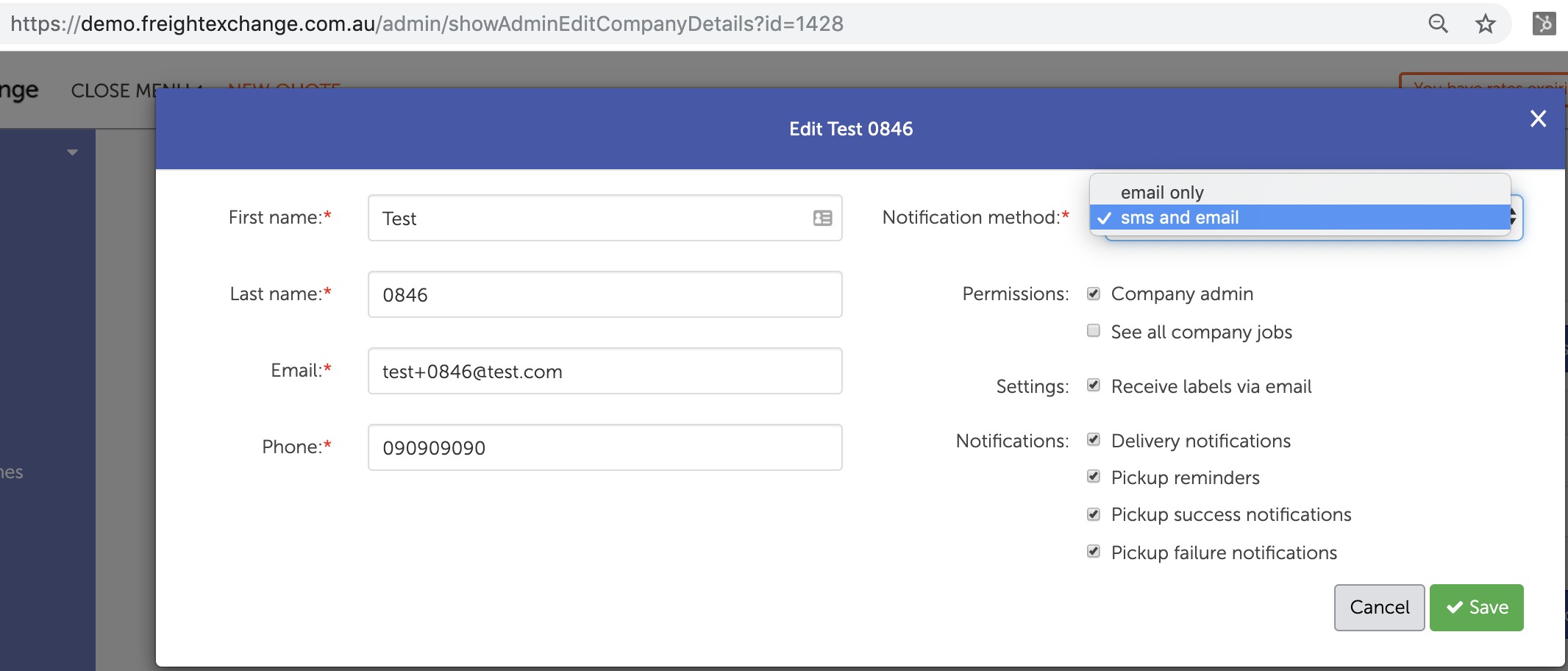Click the 'Notification method:' label
1568x671 pixels.
[975, 217]
